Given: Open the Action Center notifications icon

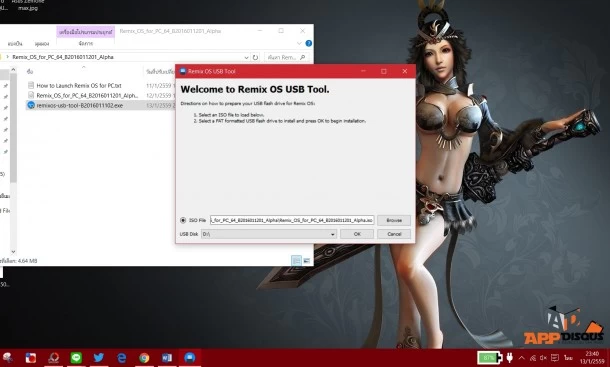Looking at the screenshot, I should pos(555,358).
